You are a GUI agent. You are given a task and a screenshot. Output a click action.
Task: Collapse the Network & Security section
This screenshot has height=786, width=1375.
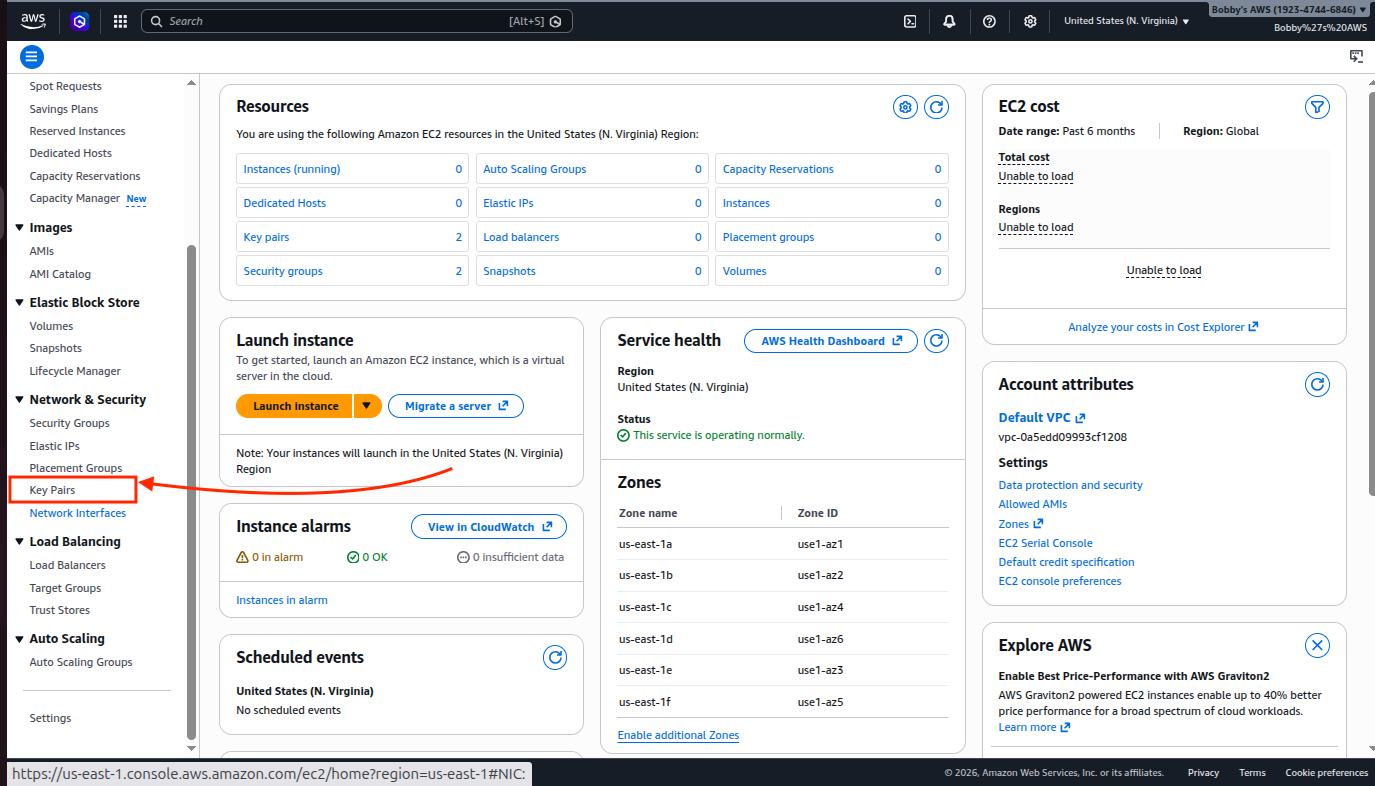point(20,400)
